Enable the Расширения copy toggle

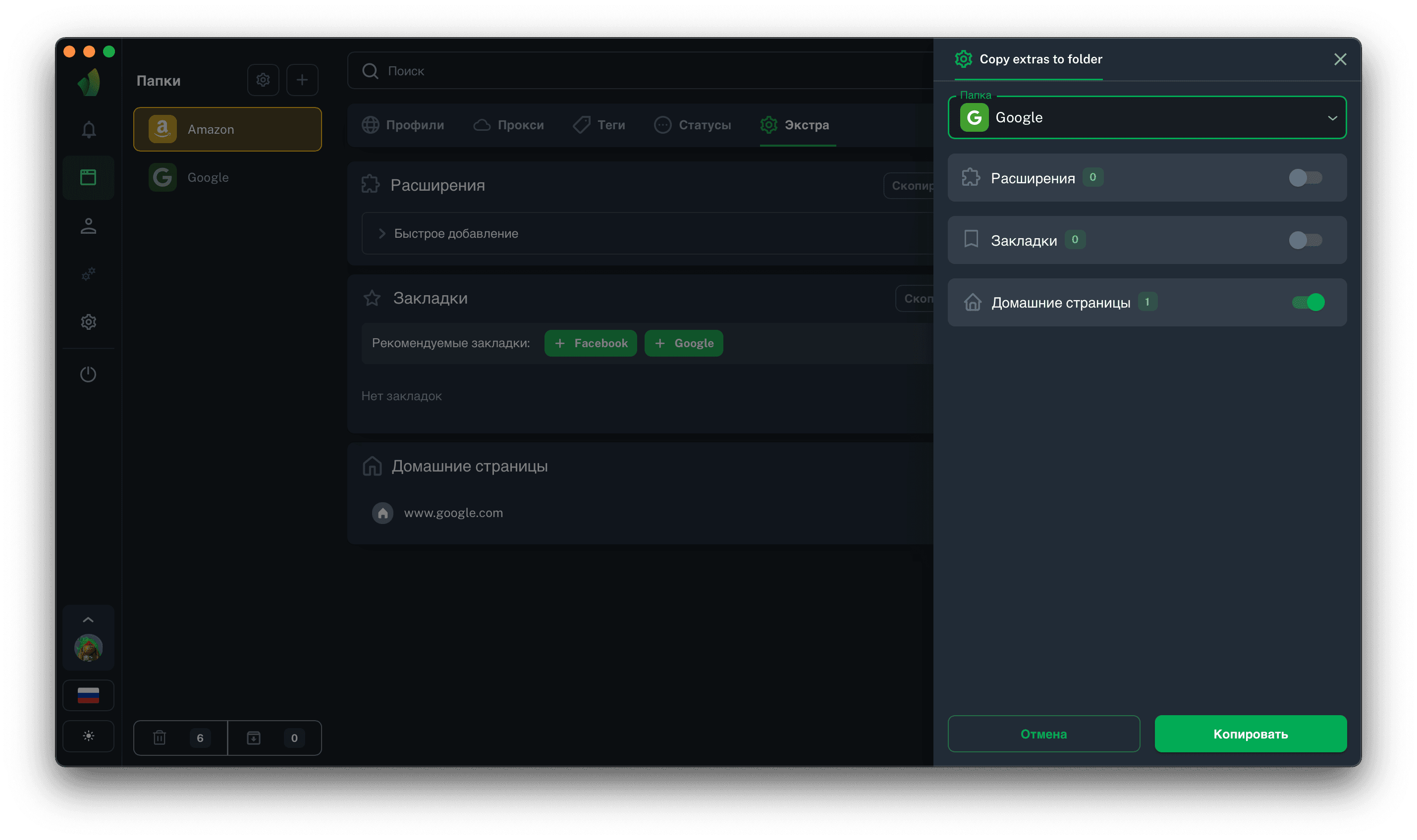pos(1305,178)
